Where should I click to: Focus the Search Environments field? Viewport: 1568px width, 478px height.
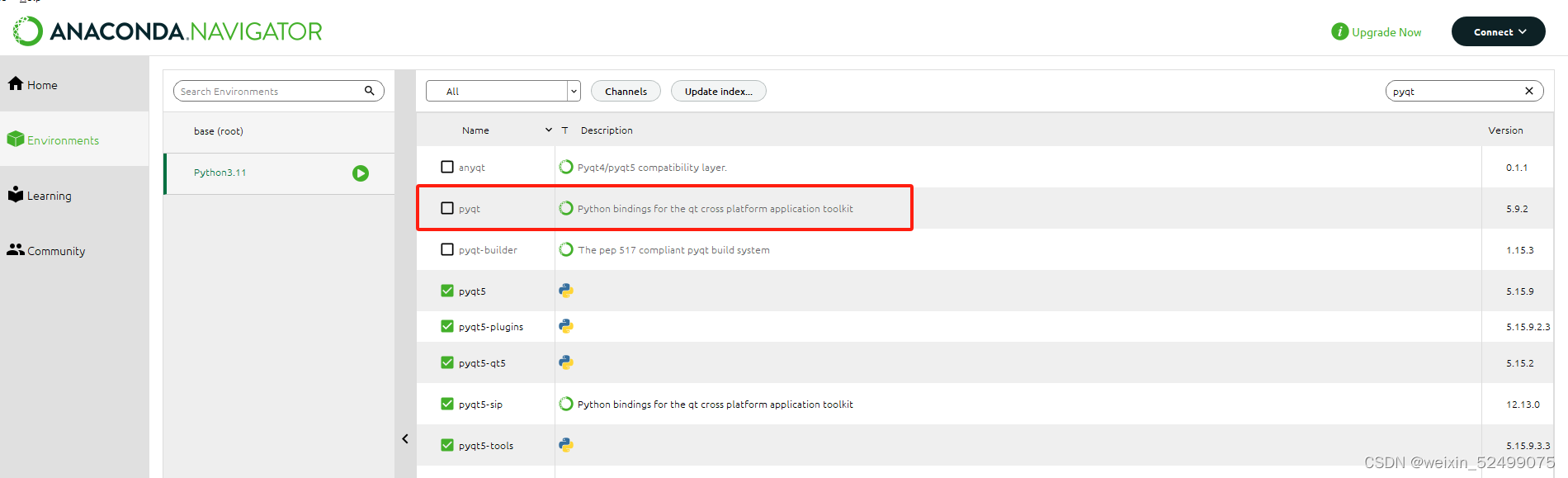[279, 91]
